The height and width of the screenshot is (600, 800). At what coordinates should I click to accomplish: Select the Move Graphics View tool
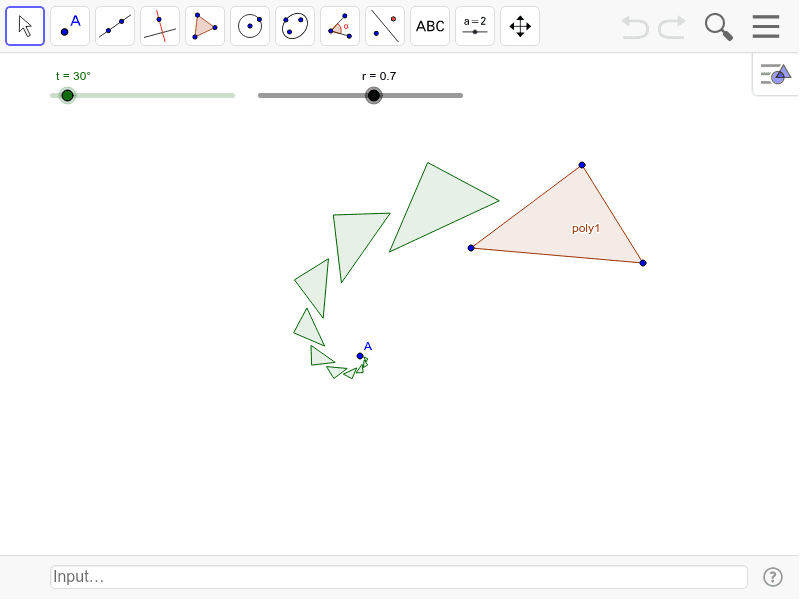[519, 26]
